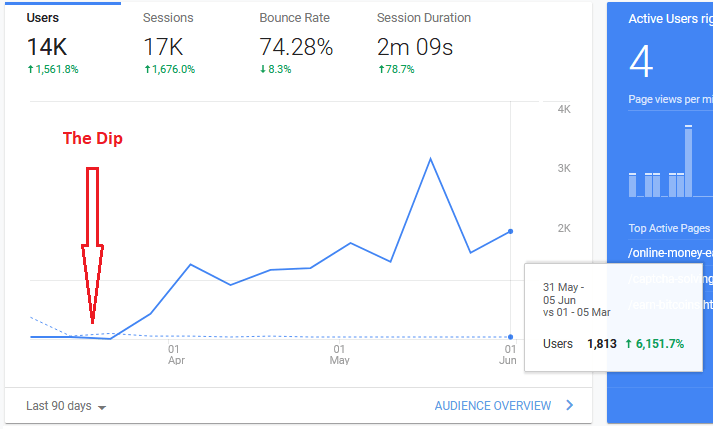The width and height of the screenshot is (713, 429).
Task: Click the Active Users right now heading
Action: tap(670, 19)
